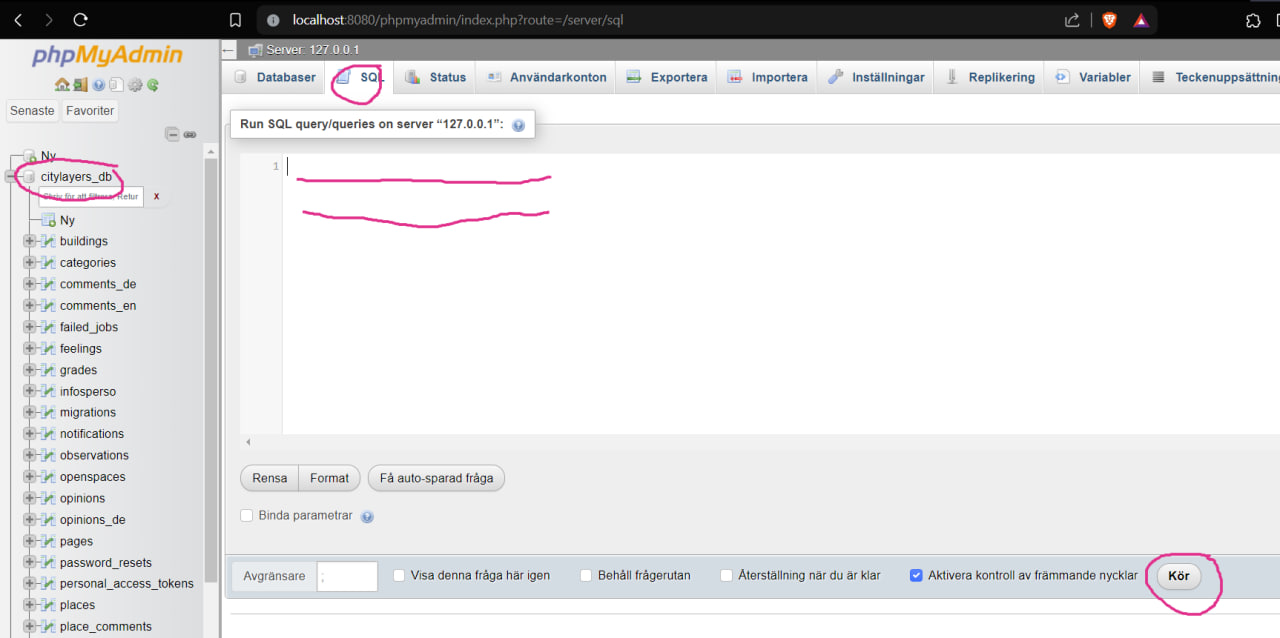
Task: Clear the query with Rensa button
Action: [x=270, y=478]
